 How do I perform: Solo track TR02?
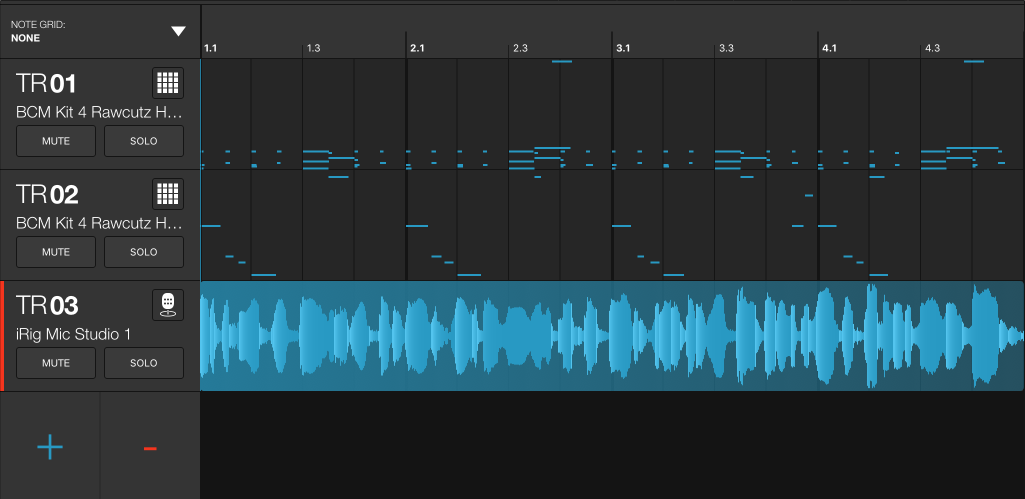(144, 252)
